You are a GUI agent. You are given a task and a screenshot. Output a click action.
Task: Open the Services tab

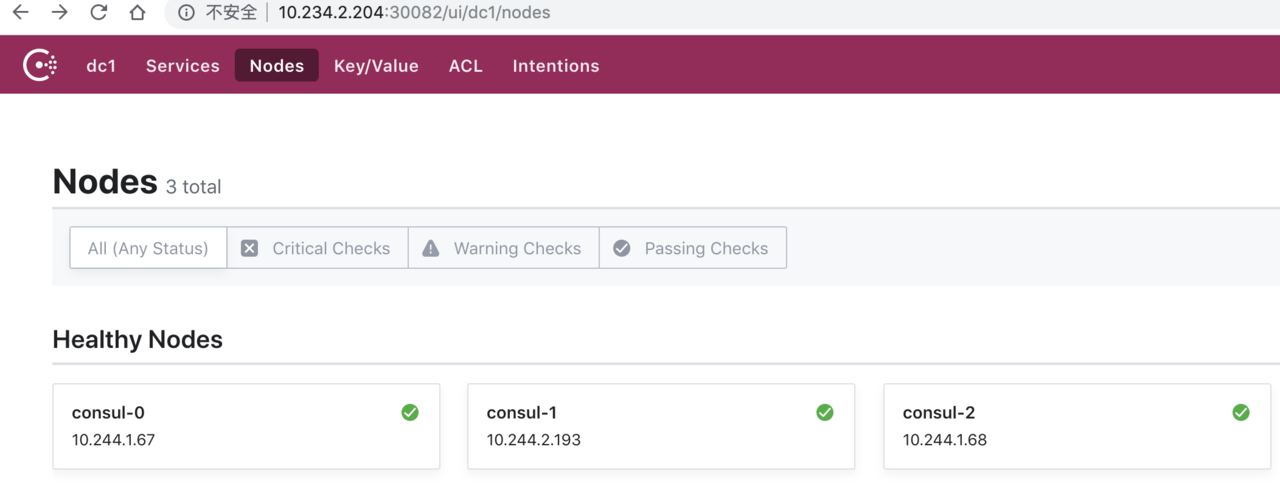click(183, 66)
